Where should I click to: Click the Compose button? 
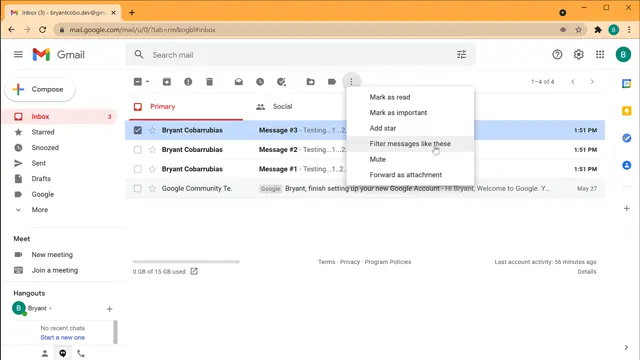coord(40,89)
